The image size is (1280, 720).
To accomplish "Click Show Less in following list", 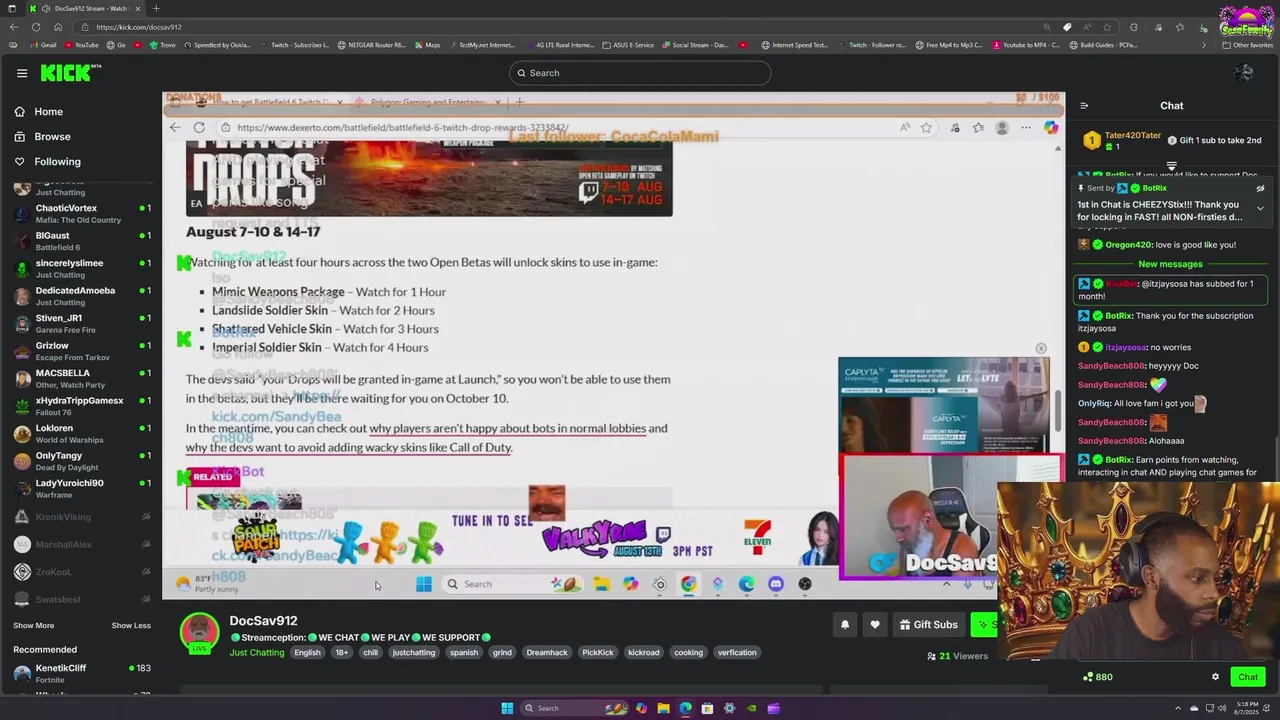I will click(x=131, y=626).
